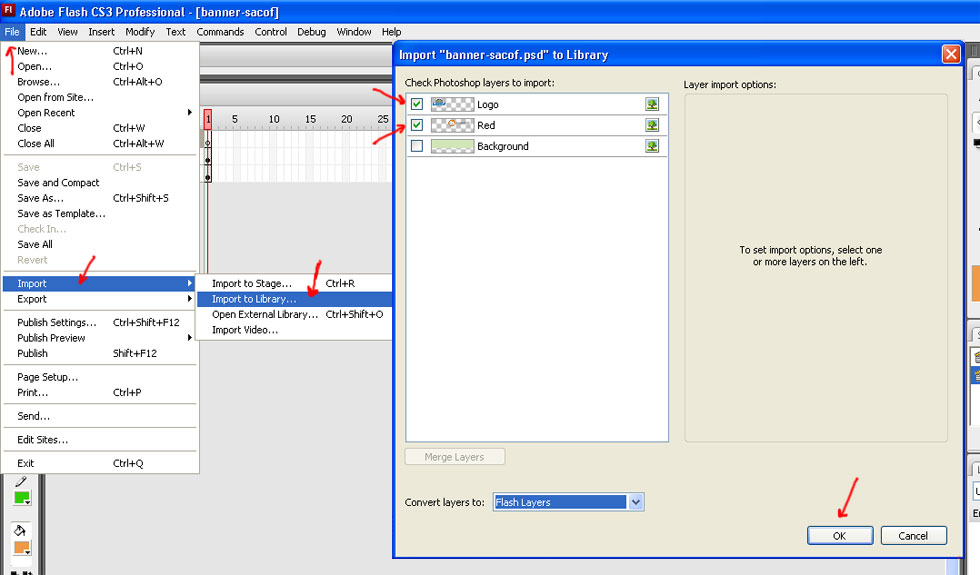Choose Open from Site...
This screenshot has height=575, width=980.
(100, 97)
